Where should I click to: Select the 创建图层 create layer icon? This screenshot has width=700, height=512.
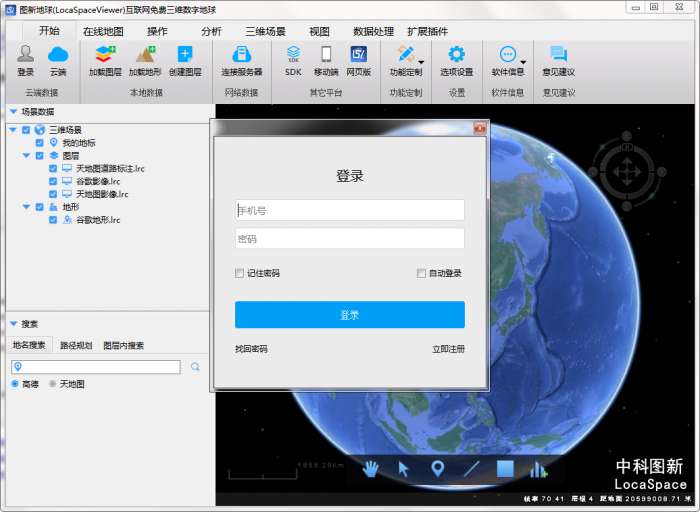(x=185, y=55)
